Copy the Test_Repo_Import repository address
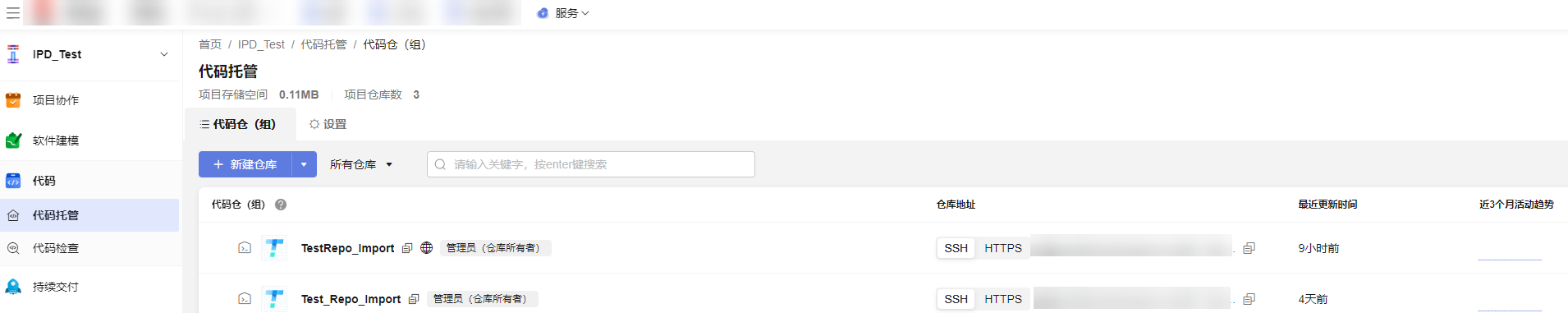The width and height of the screenshot is (1568, 313). 1249,299
